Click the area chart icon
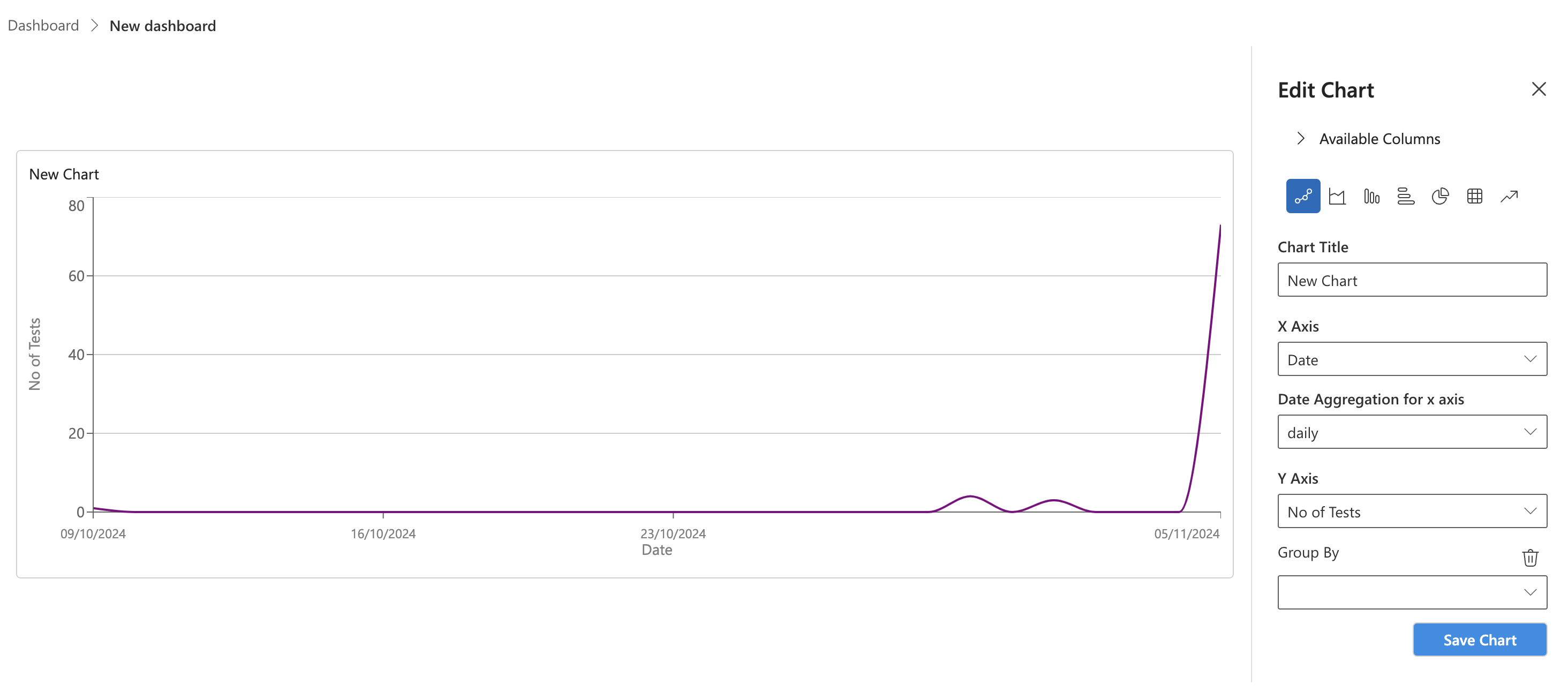 pyautogui.click(x=1337, y=196)
